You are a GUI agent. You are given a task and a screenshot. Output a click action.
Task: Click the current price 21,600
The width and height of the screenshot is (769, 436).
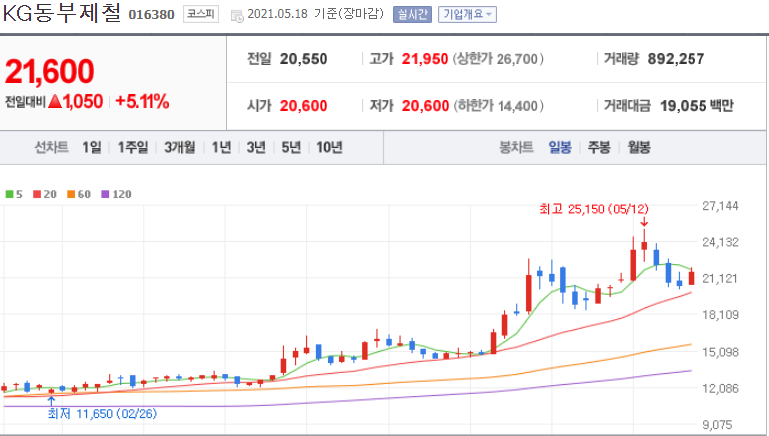pos(50,72)
